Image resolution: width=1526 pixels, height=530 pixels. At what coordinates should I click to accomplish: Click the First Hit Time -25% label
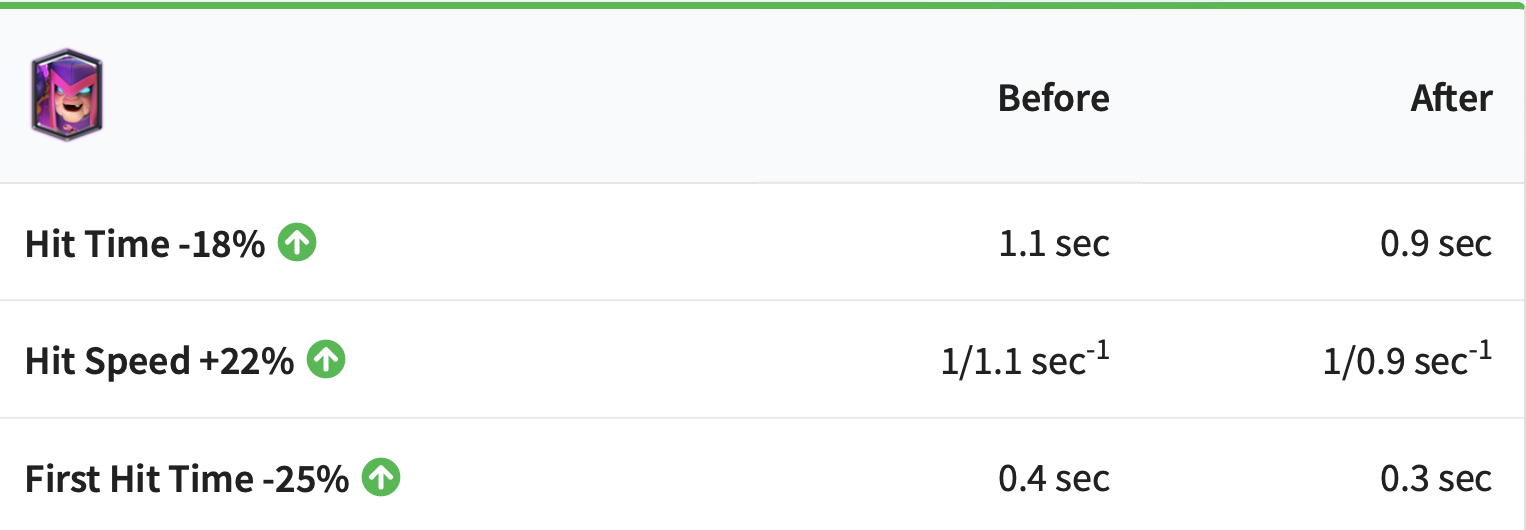186,479
